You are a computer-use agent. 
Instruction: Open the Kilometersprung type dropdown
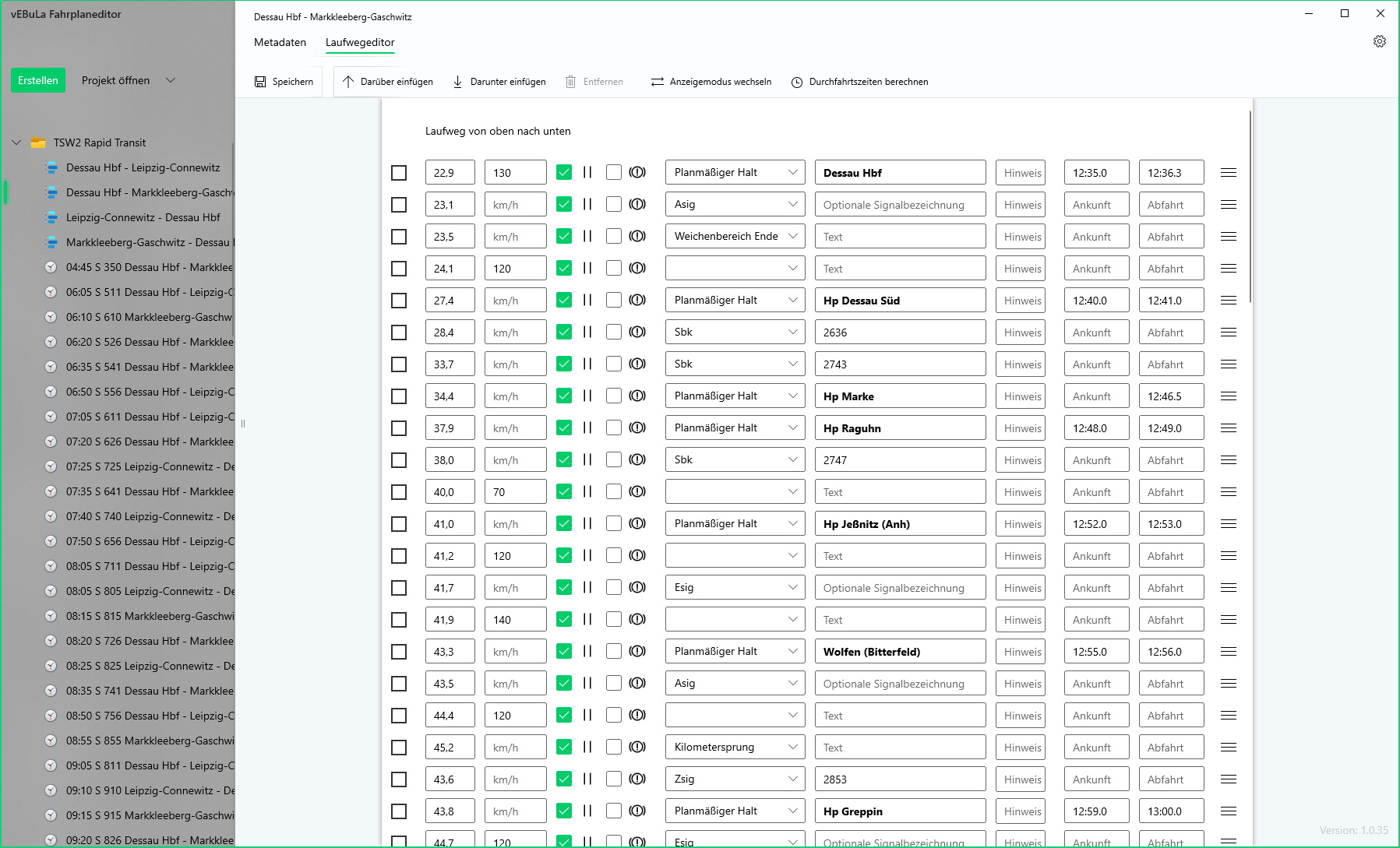tap(735, 748)
